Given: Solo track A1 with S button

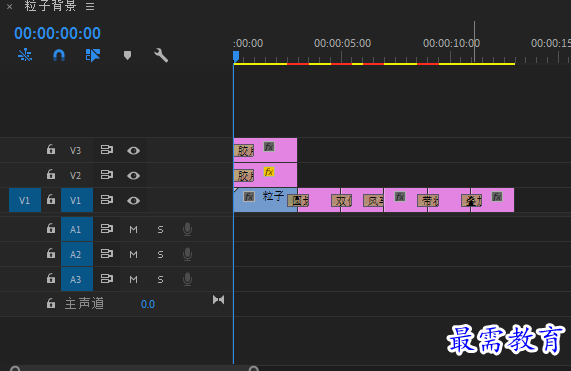Looking at the screenshot, I should click(160, 229).
